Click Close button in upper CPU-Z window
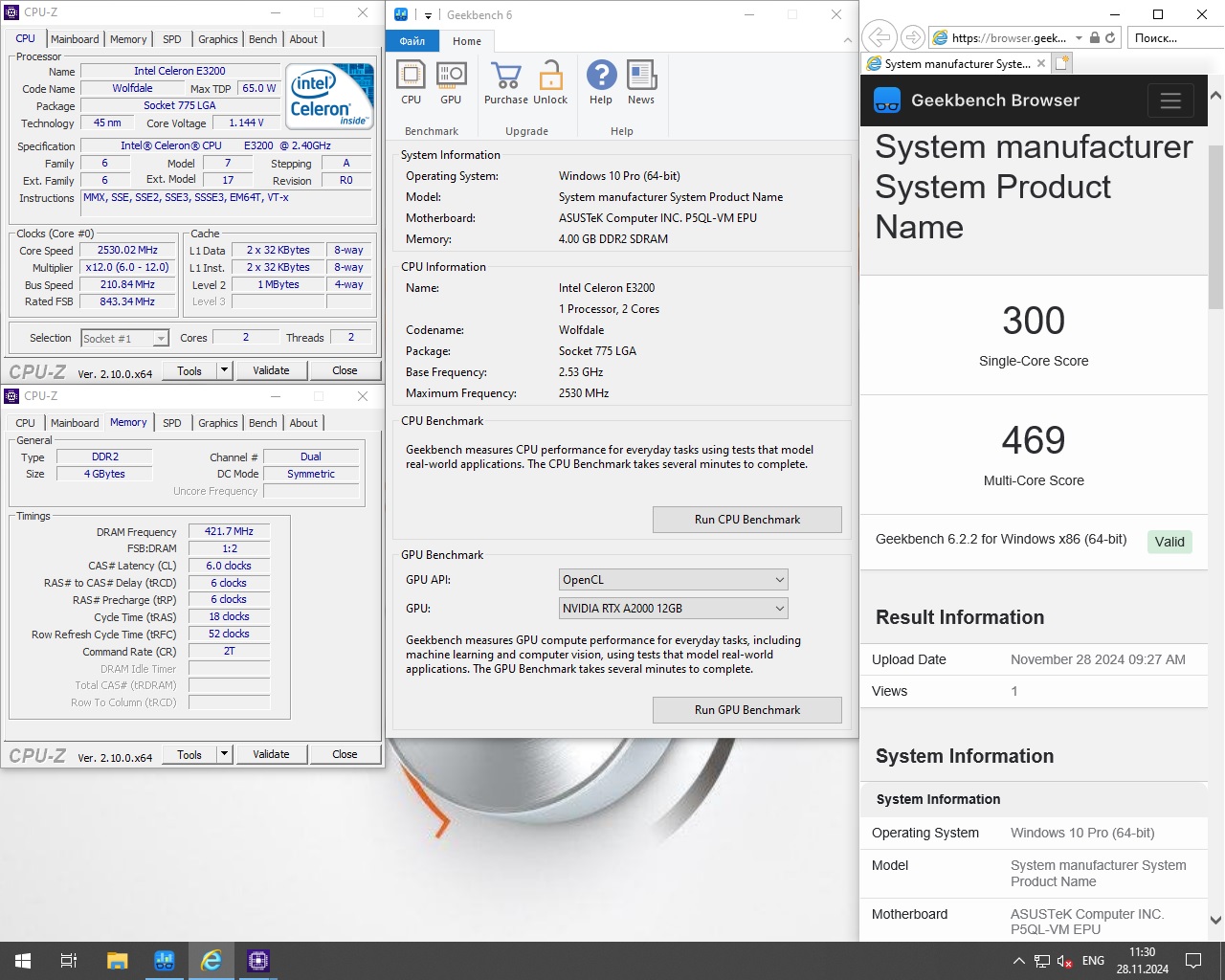Screen dimensions: 1225x980 coord(345,371)
